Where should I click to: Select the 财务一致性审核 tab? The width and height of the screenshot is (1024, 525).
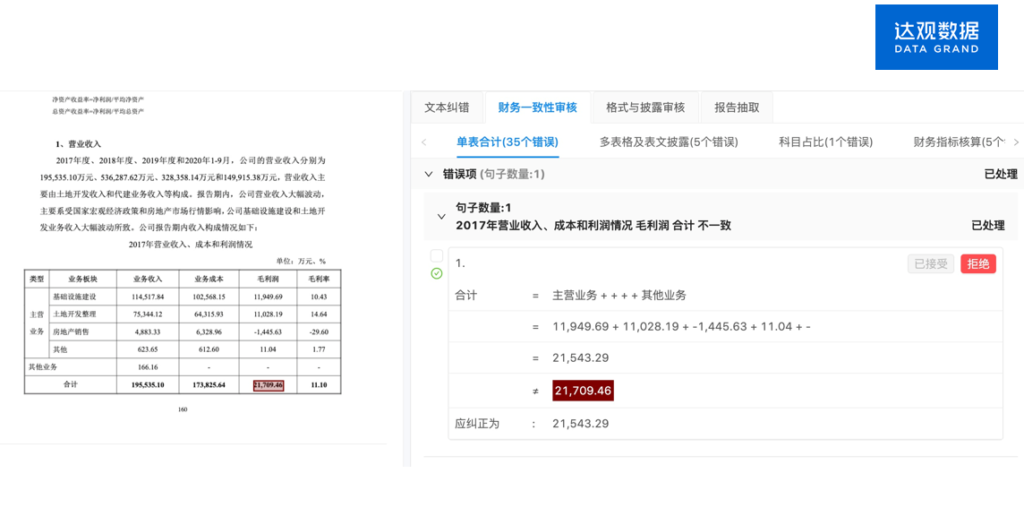click(537, 107)
